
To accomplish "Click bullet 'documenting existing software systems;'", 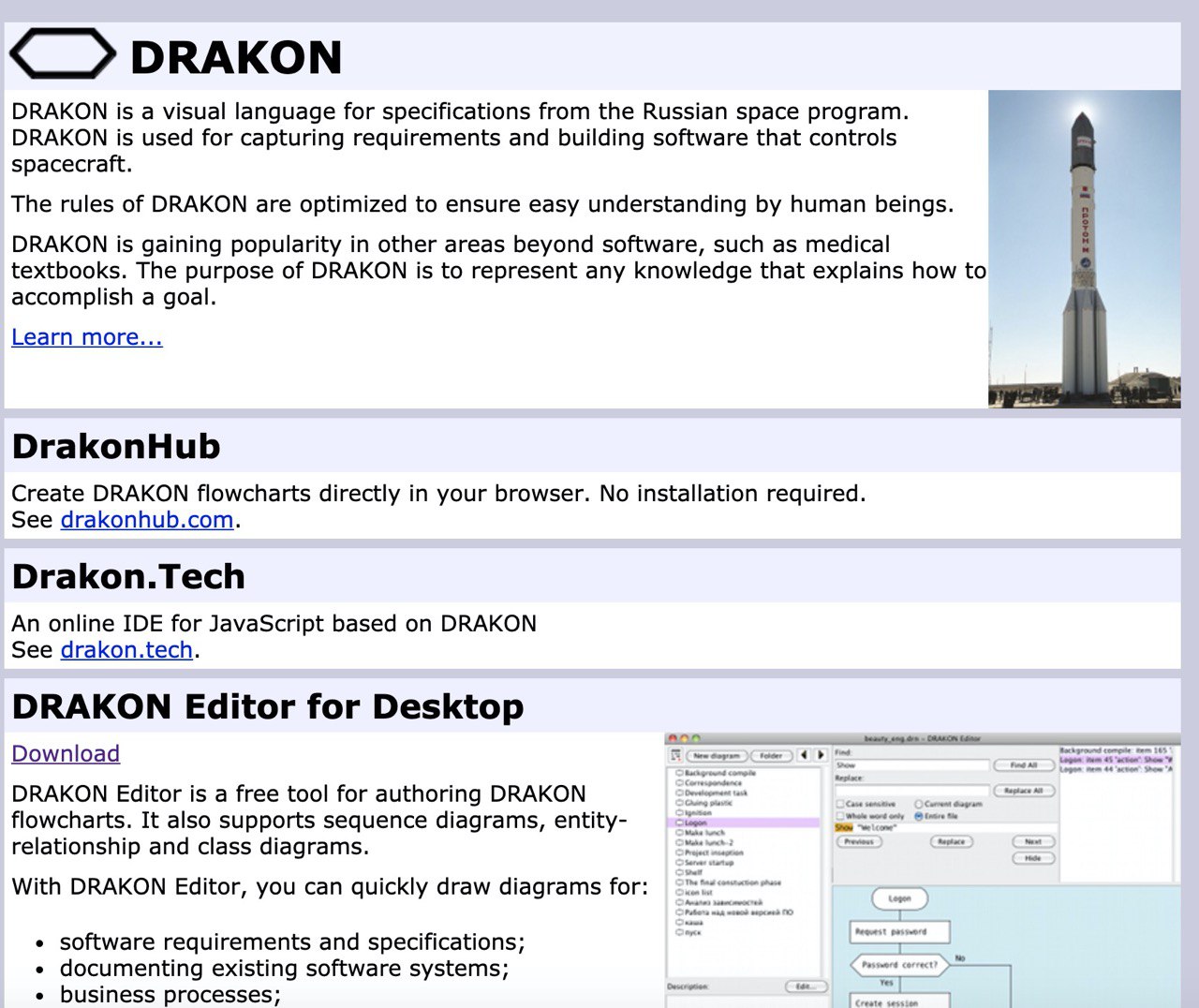I will (285, 969).
